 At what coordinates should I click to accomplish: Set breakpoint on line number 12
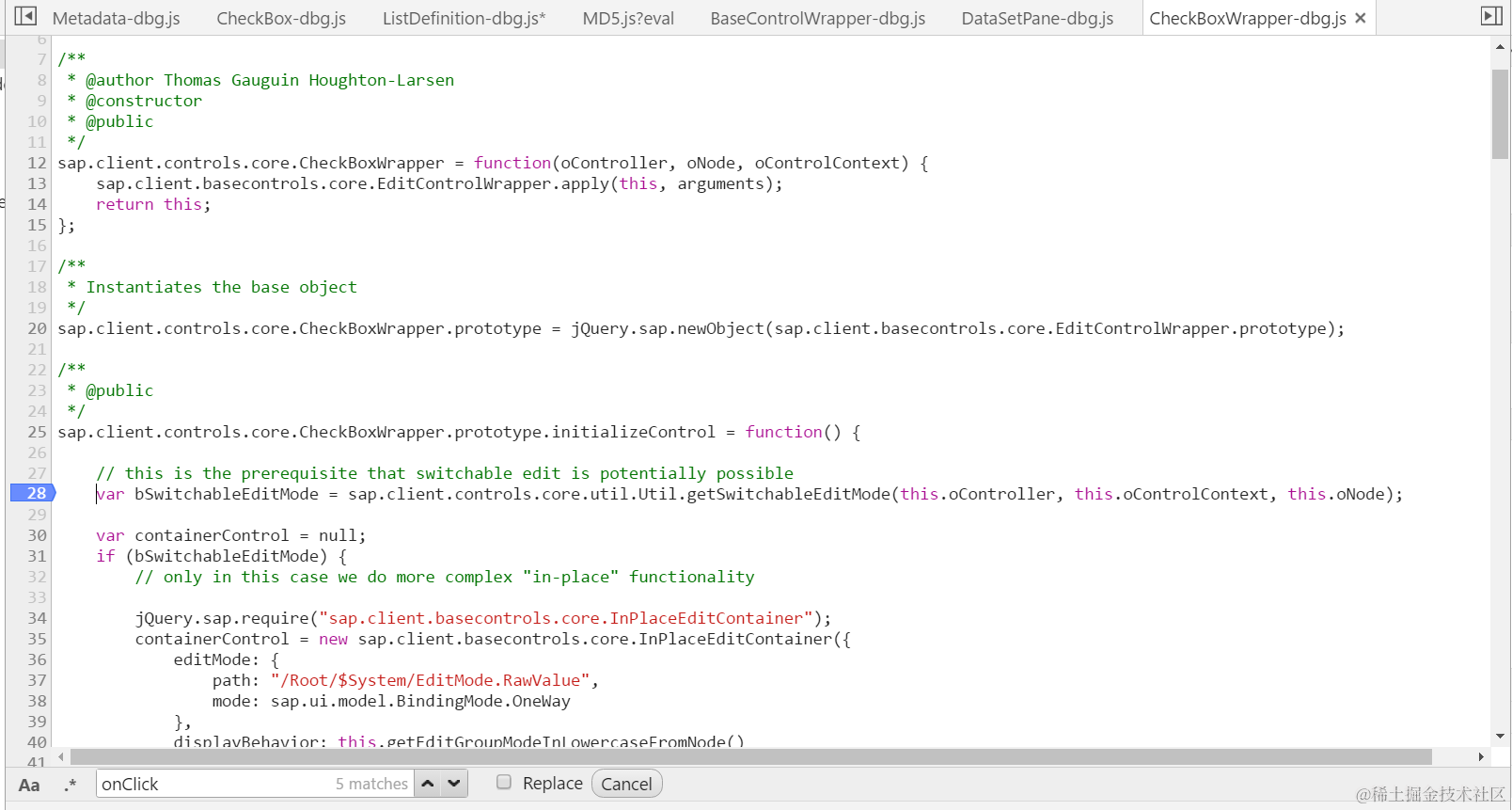click(37, 163)
